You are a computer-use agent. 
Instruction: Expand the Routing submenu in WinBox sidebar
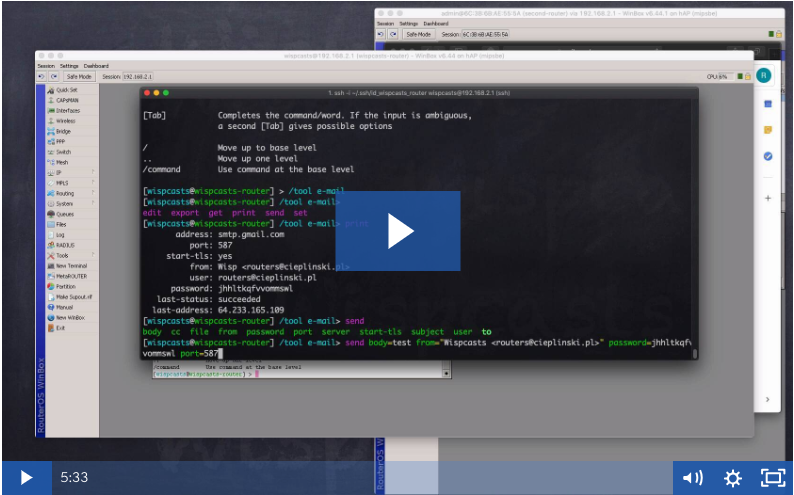[x=71, y=193]
